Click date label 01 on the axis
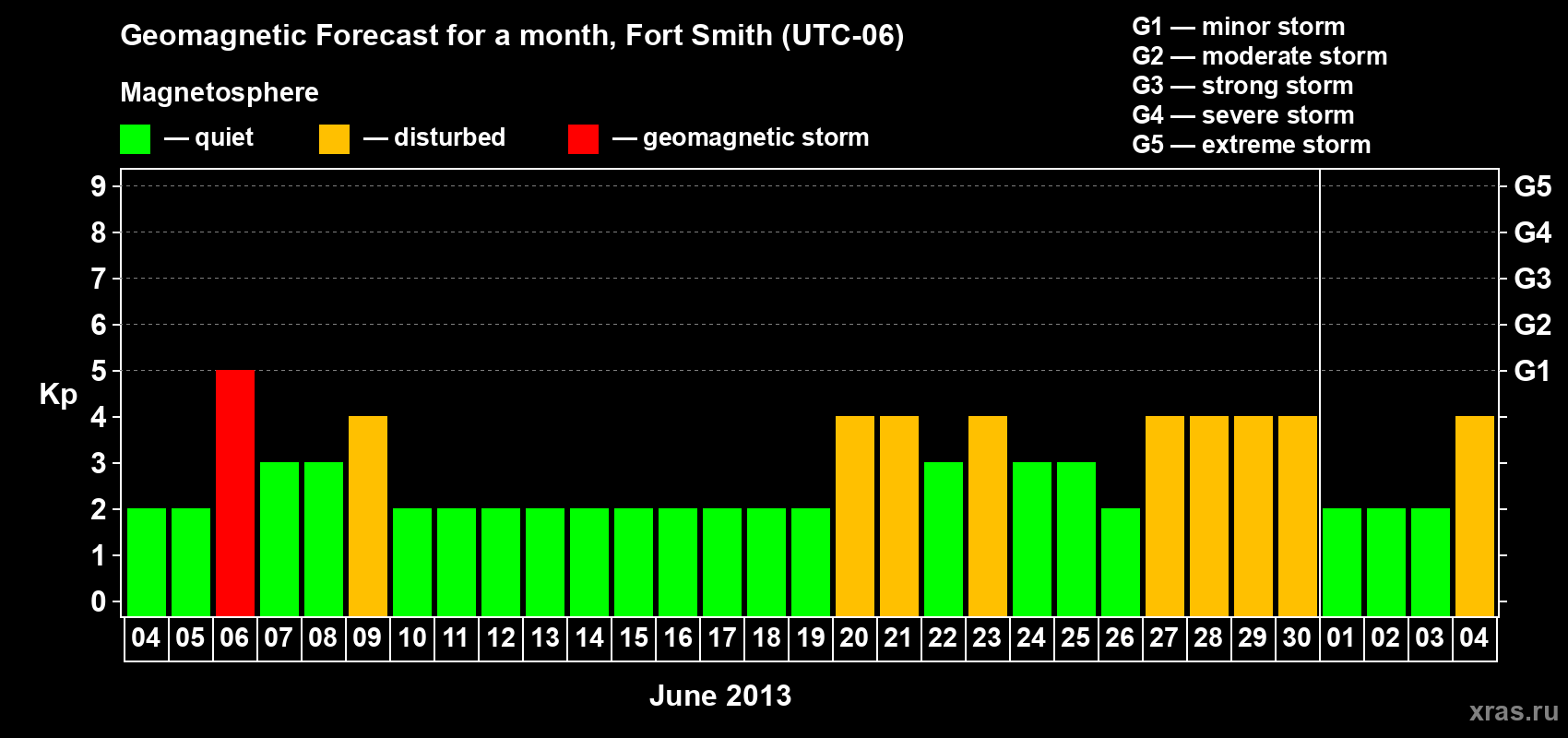The height and width of the screenshot is (738, 1568). [1341, 637]
